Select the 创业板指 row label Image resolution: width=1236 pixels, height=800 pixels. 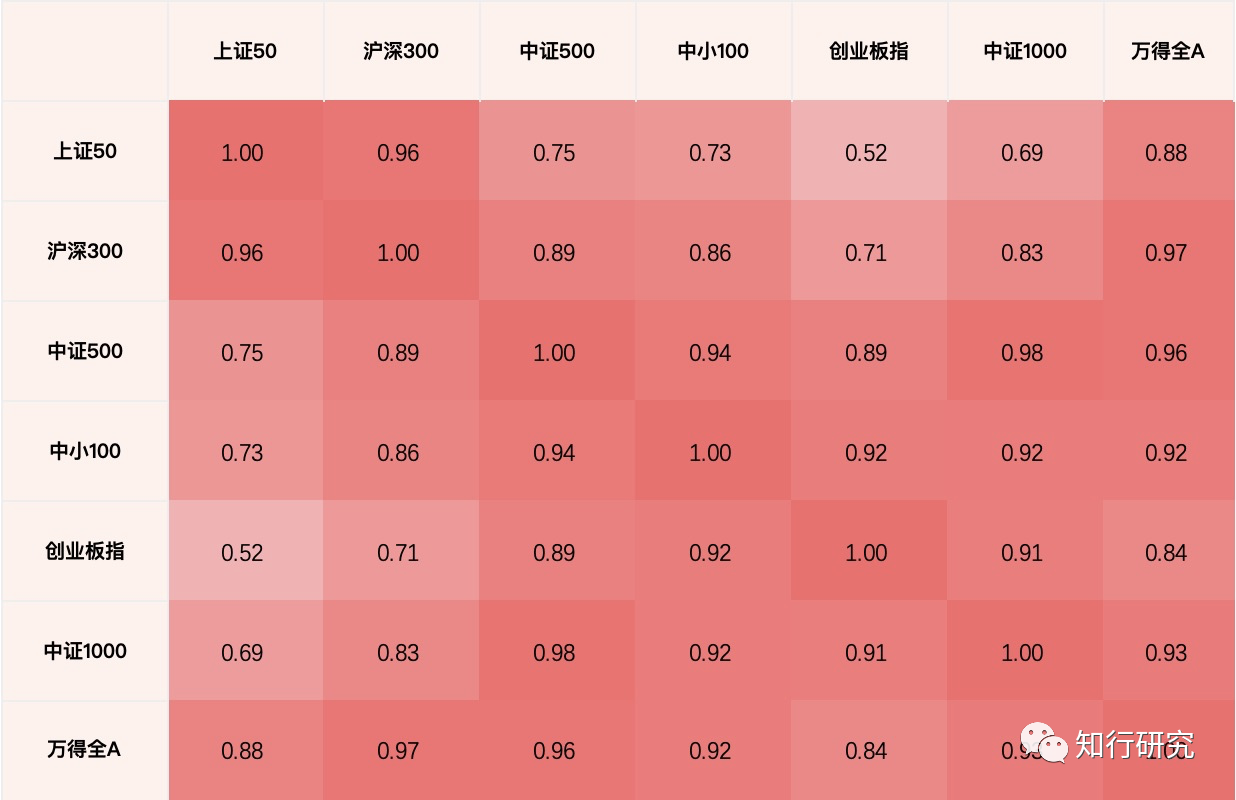pyautogui.click(x=85, y=551)
